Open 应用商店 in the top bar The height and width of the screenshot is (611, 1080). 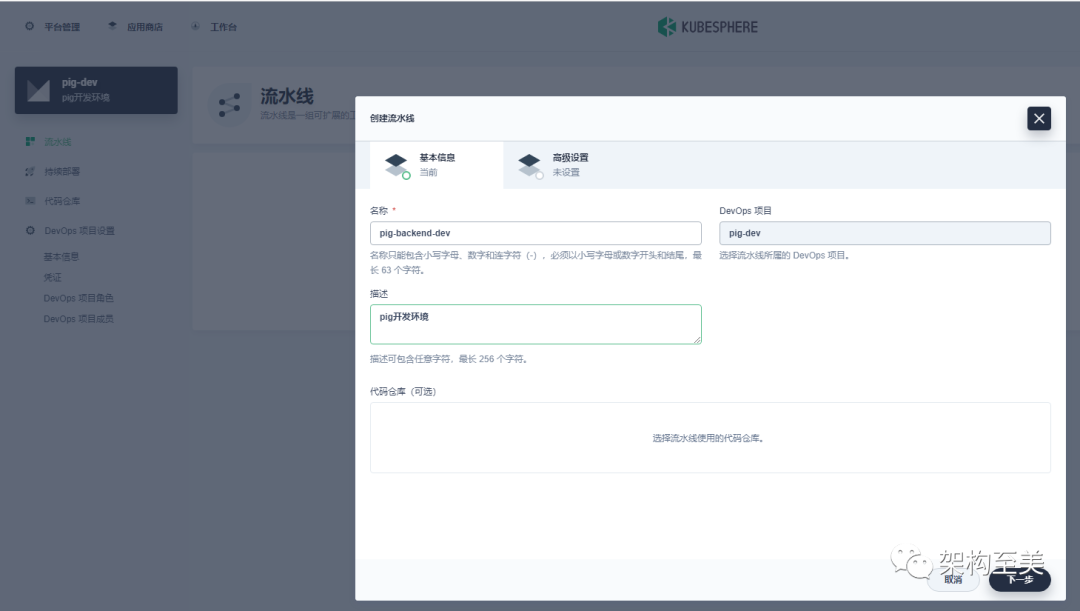pyautogui.click(x=145, y=27)
